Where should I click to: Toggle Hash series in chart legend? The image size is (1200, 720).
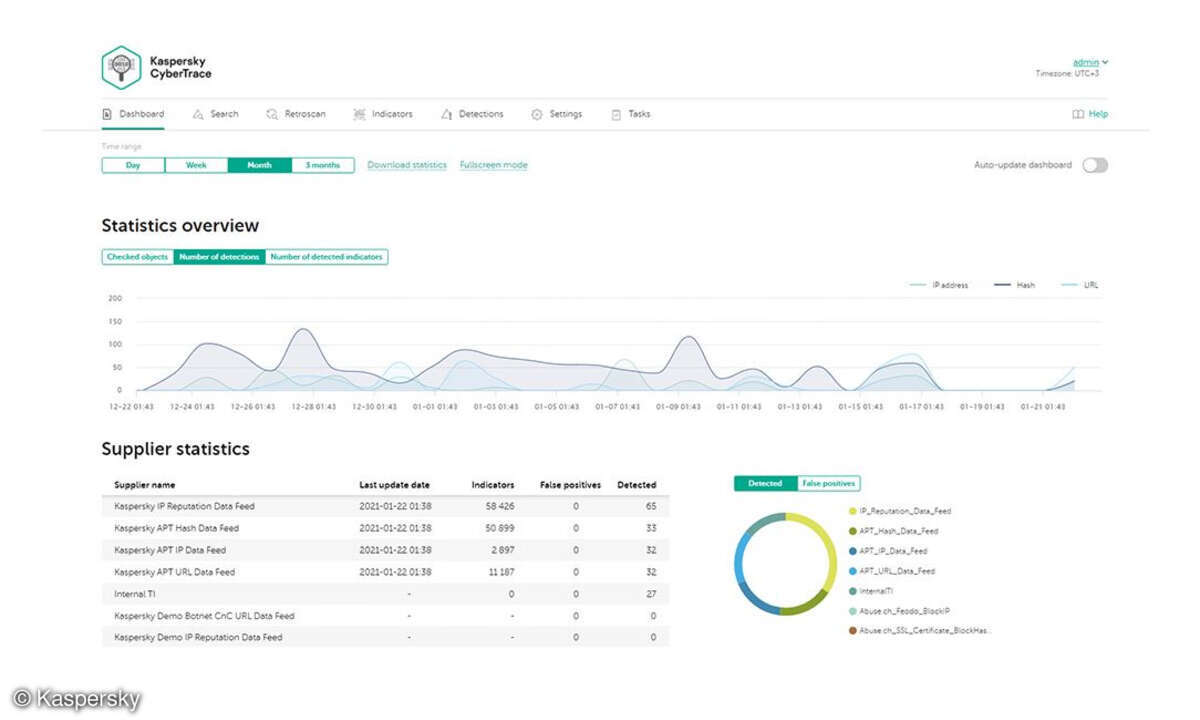click(x=1015, y=285)
